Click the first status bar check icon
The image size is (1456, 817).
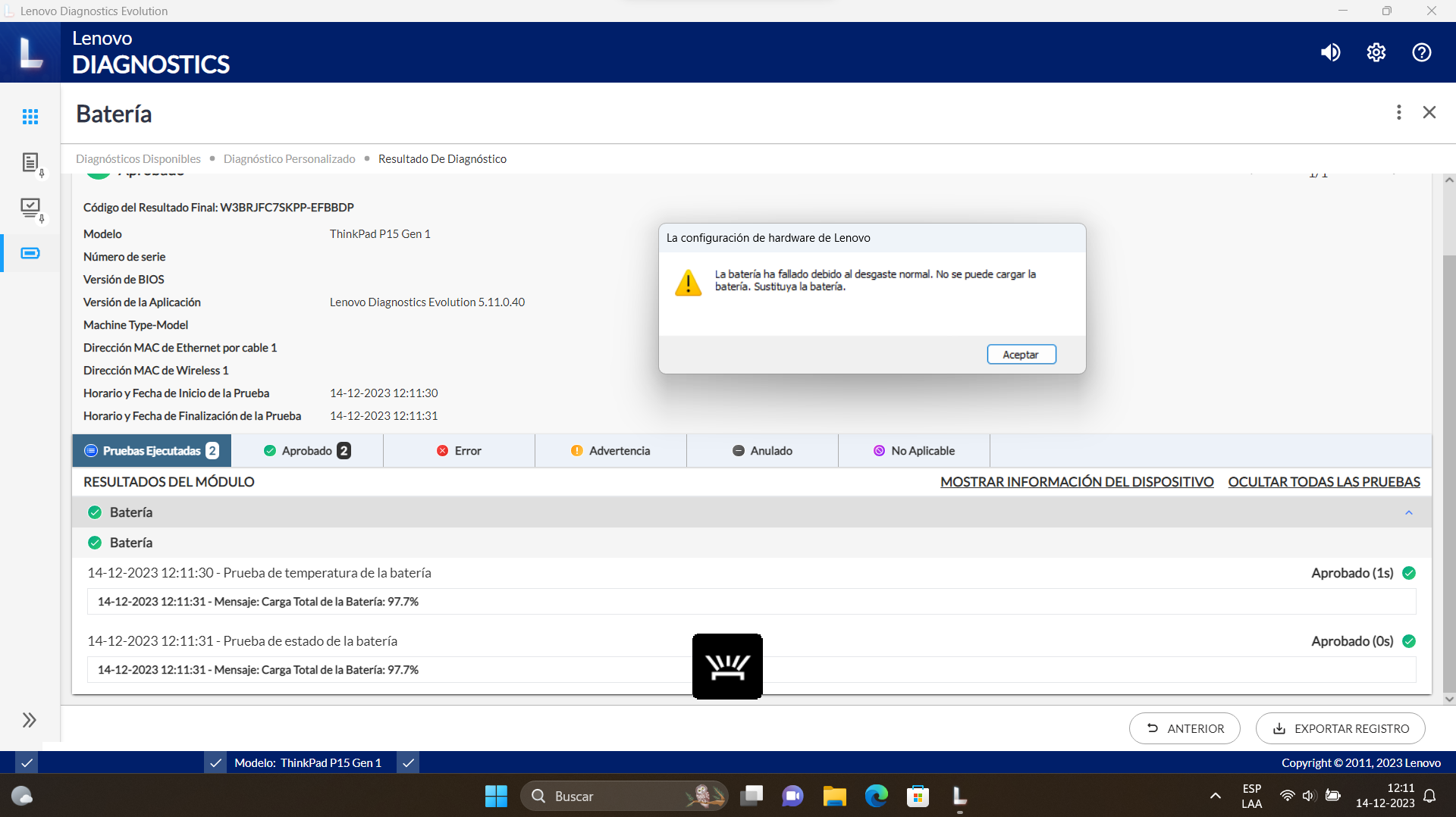pyautogui.click(x=27, y=762)
